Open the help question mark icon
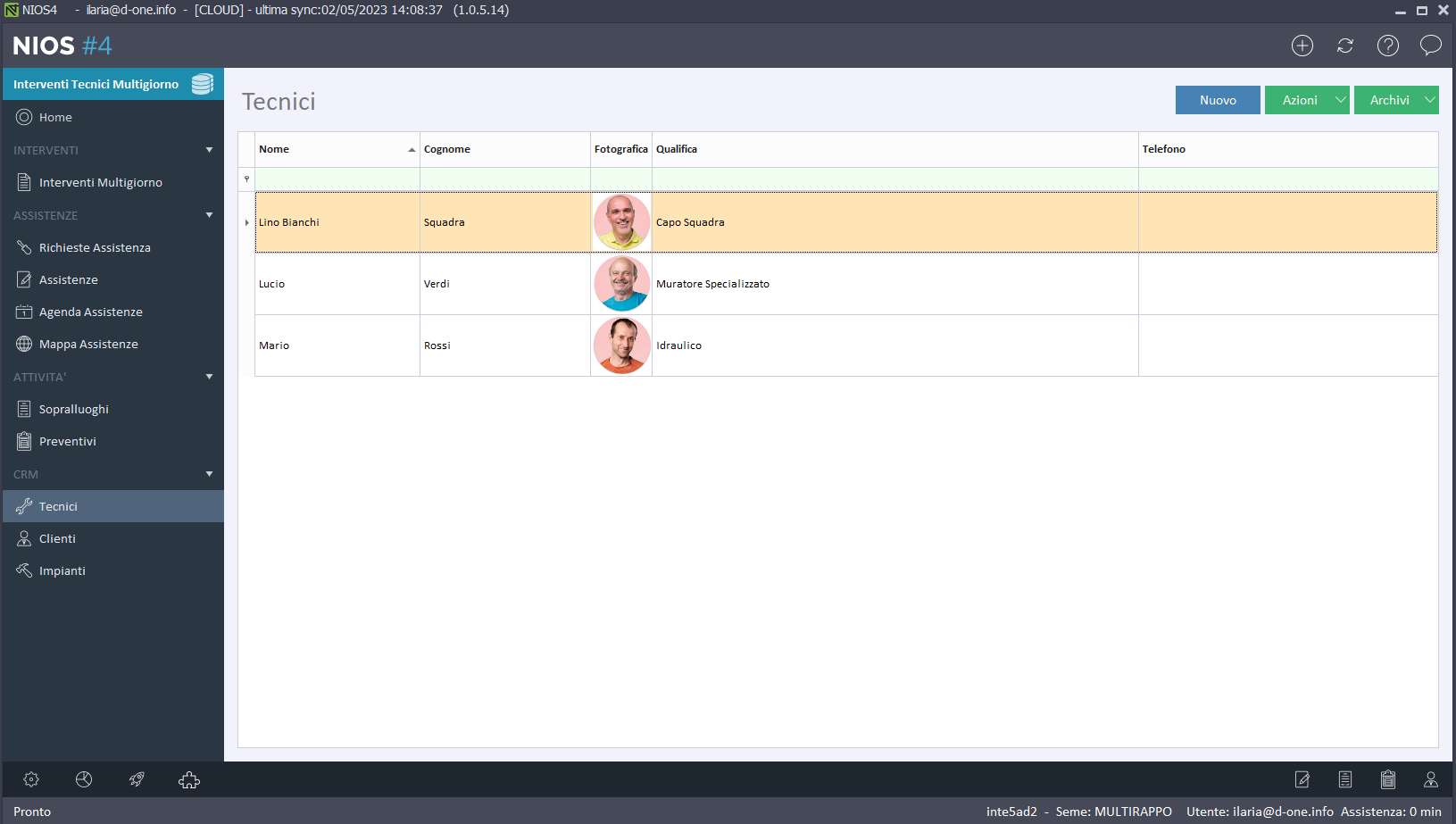This screenshot has width=1456, height=824. [1388, 46]
